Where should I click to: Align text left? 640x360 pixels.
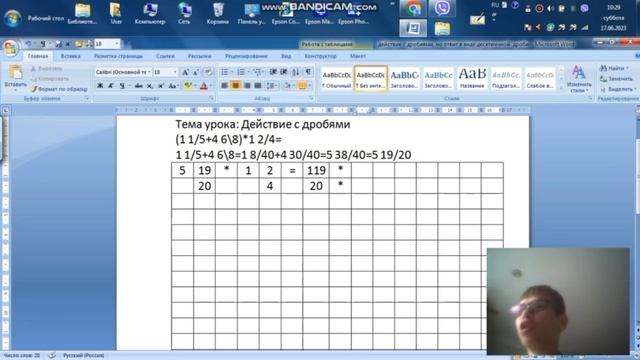(224, 86)
